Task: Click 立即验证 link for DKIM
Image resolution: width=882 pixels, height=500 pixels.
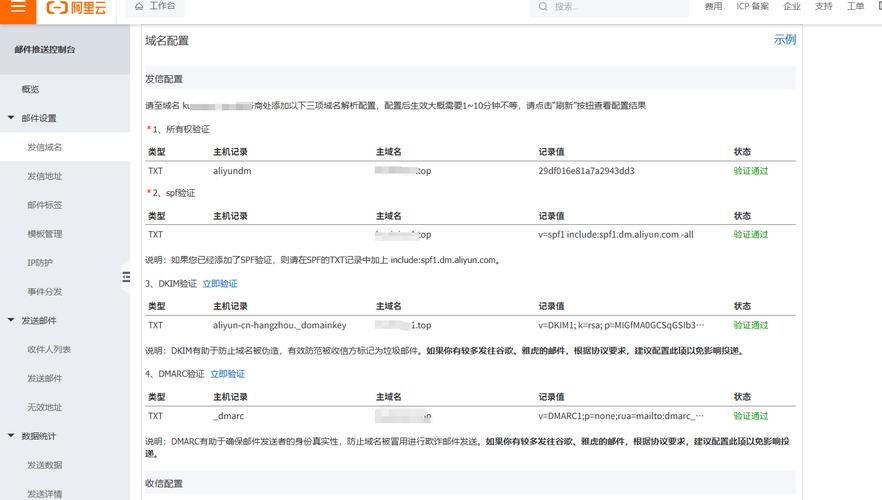Action: pos(220,284)
